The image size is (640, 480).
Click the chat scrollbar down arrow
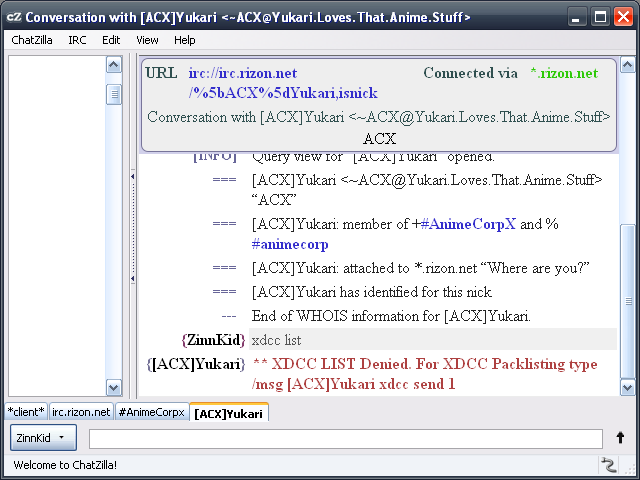point(627,388)
